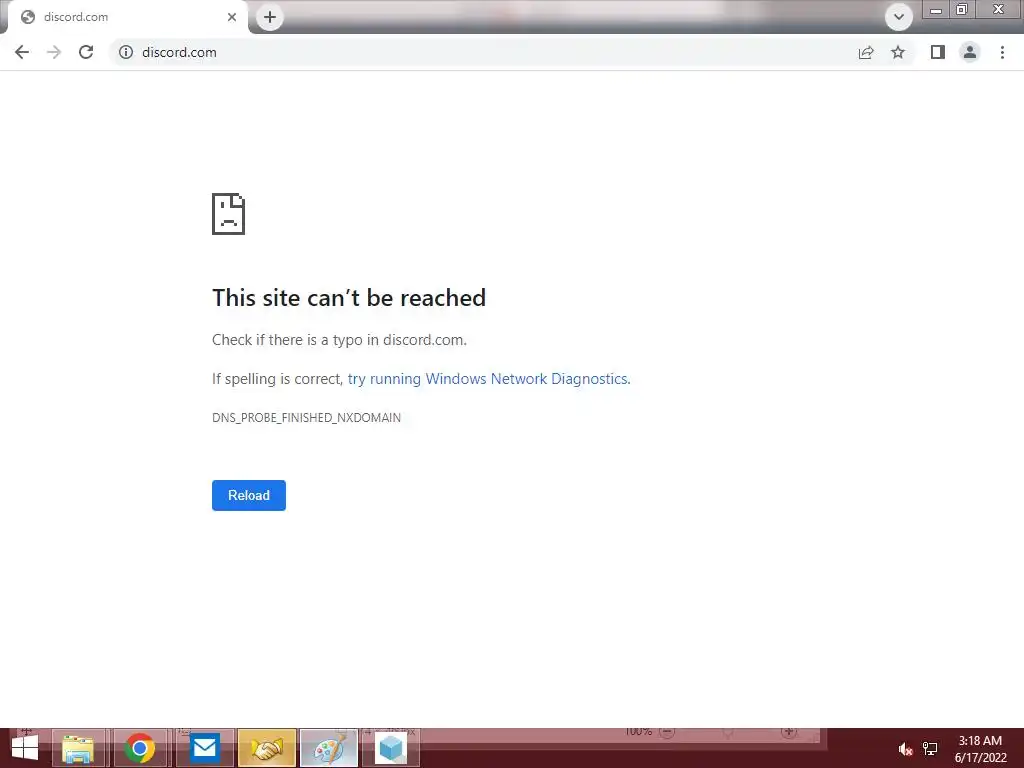Open File Explorer from taskbar
This screenshot has height=768, width=1024.
click(78, 748)
